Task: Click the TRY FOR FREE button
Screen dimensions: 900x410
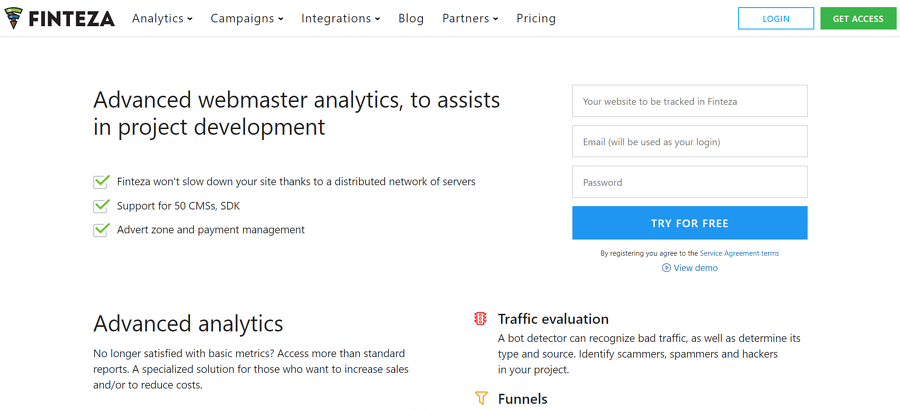Action: click(690, 223)
